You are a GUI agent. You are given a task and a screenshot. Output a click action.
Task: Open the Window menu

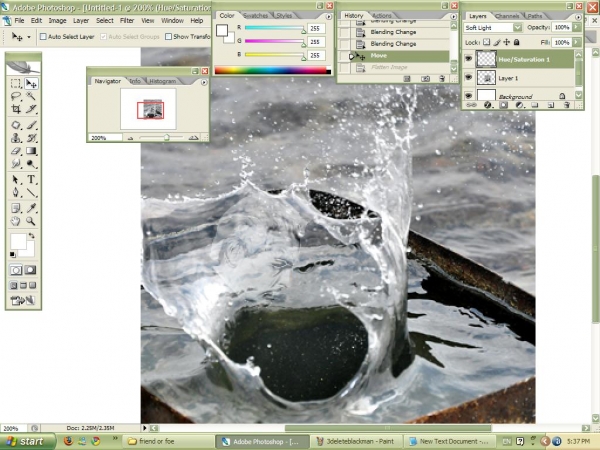tap(172, 21)
